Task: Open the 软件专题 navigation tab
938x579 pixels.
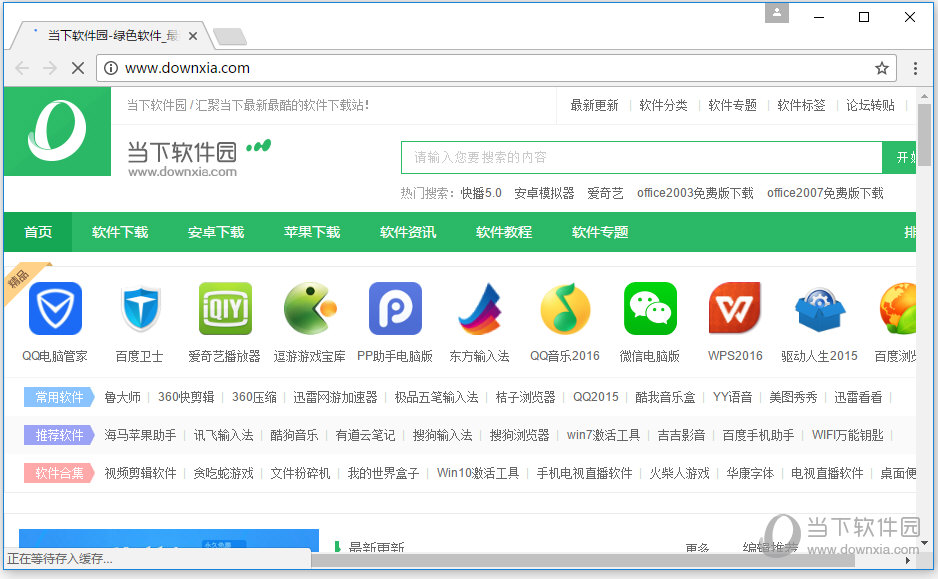Action: [600, 232]
